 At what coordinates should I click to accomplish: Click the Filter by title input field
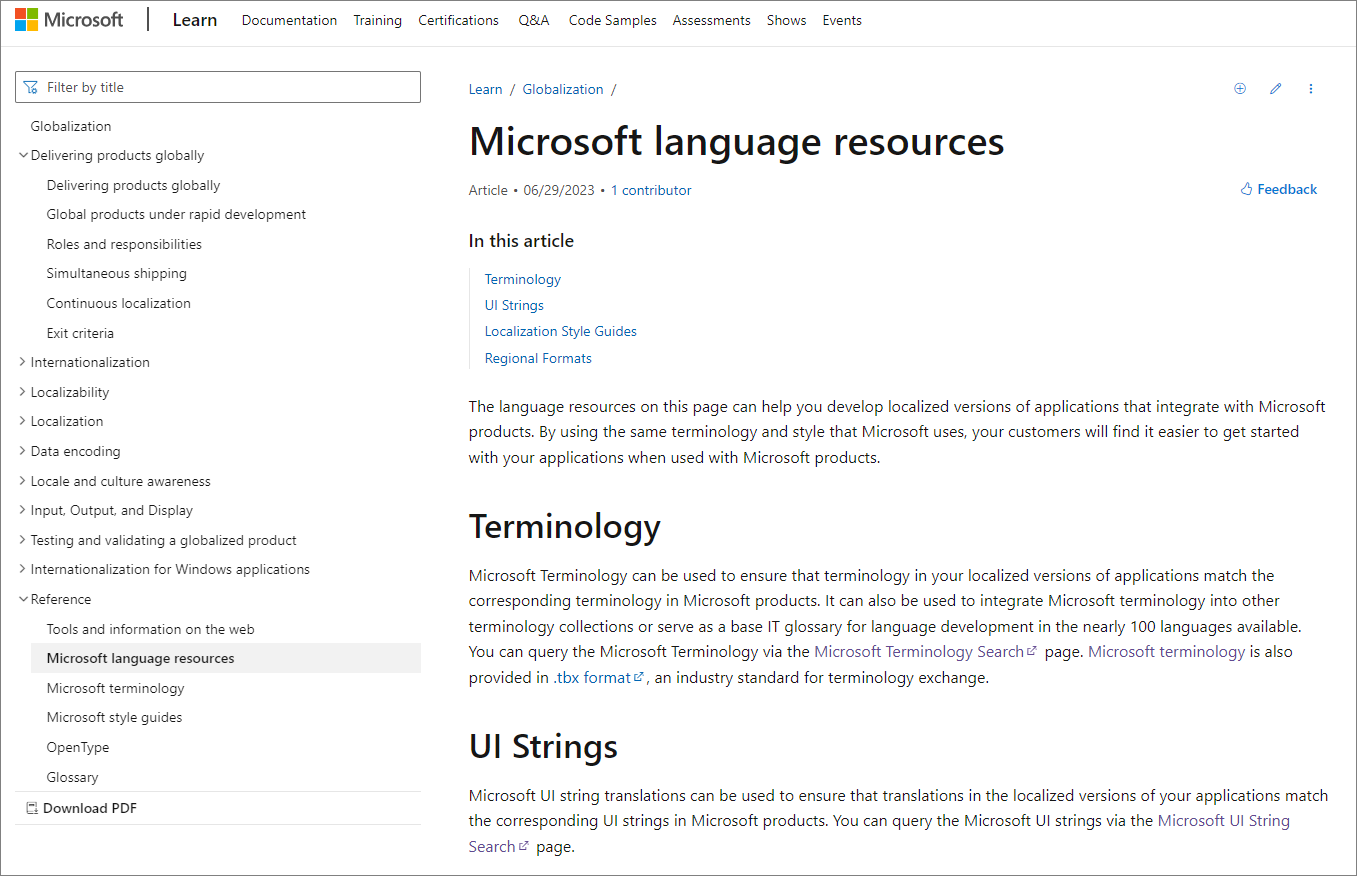pyautogui.click(x=218, y=87)
